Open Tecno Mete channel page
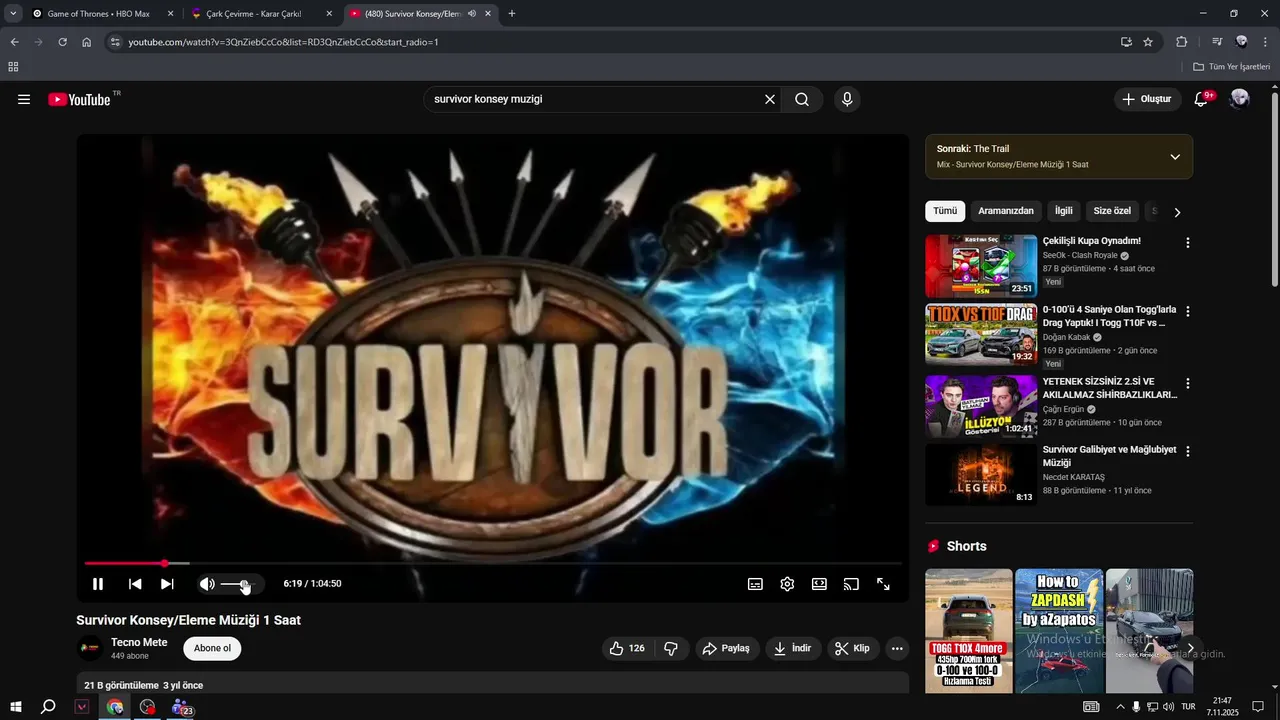 (x=139, y=642)
